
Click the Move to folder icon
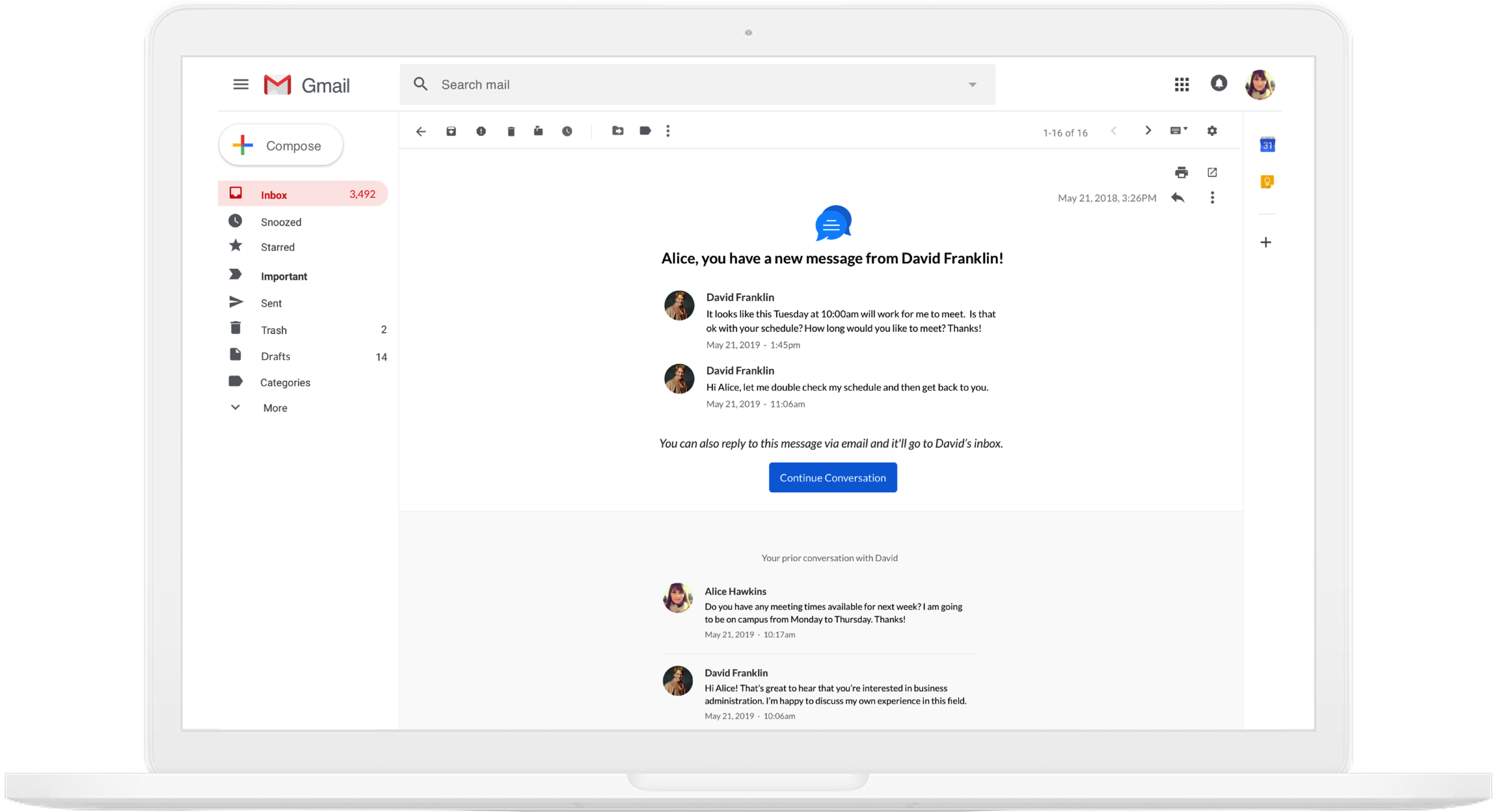pyautogui.click(x=617, y=131)
